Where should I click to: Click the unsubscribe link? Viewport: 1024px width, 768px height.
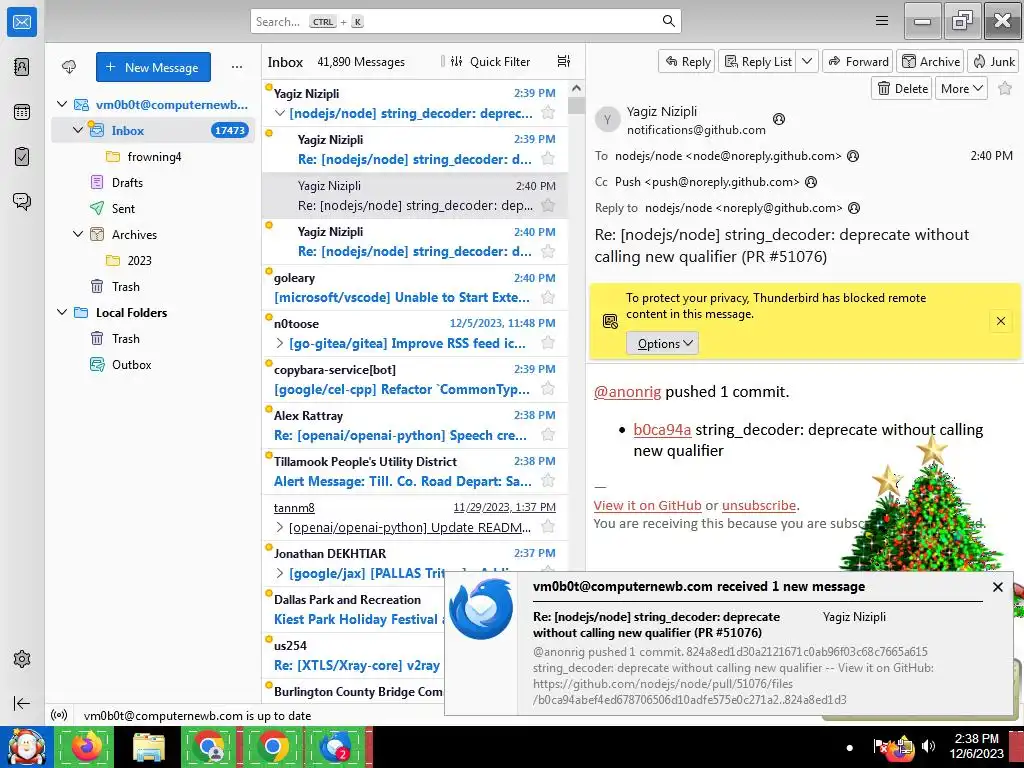click(759, 505)
